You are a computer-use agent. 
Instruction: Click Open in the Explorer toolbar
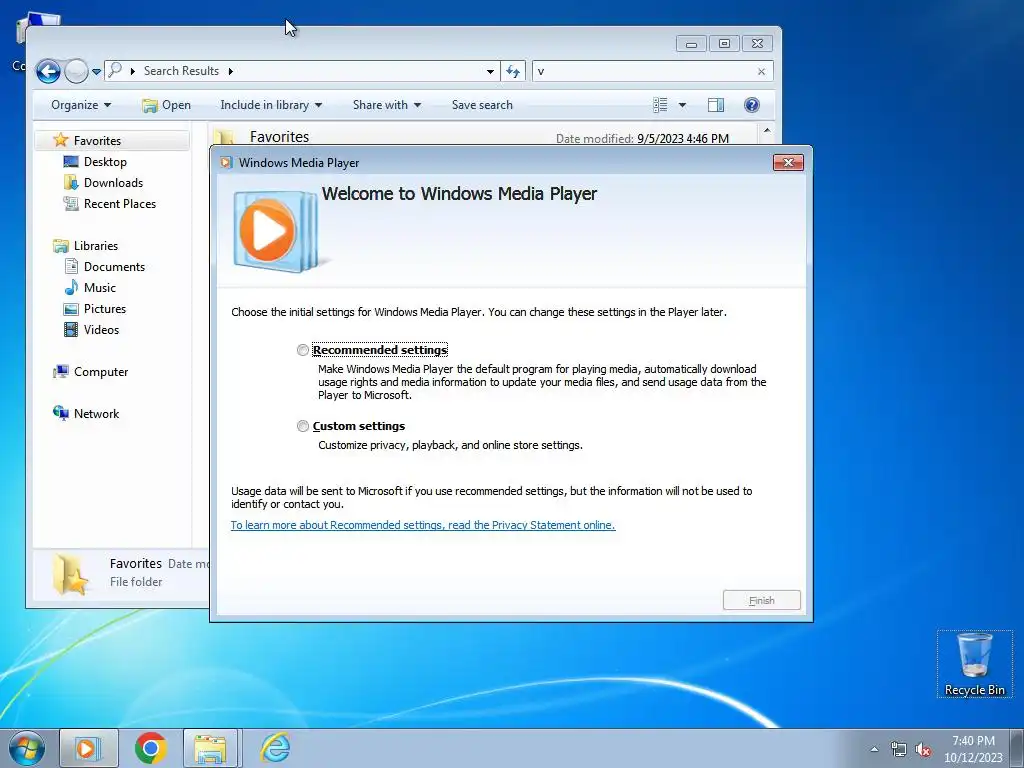coord(167,105)
